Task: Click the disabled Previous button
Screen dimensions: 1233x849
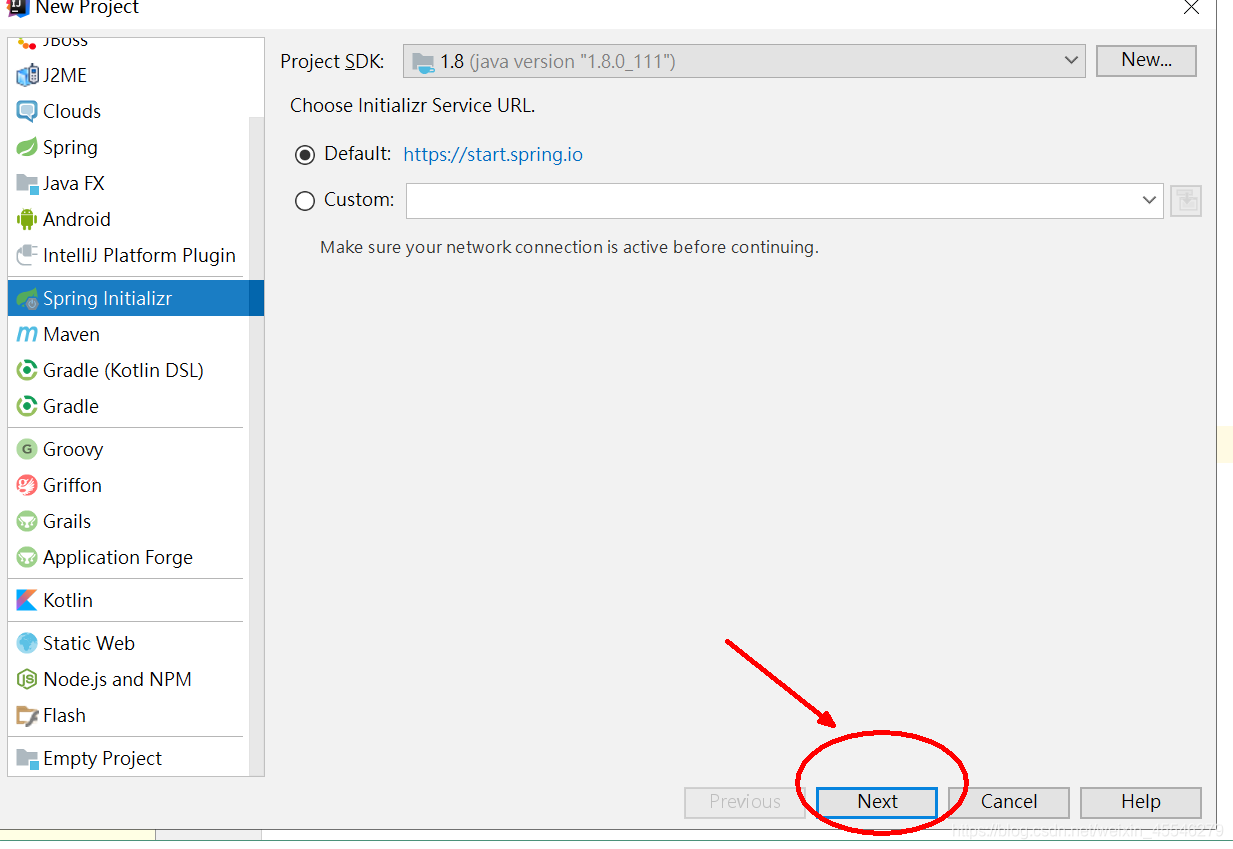Action: point(745,802)
